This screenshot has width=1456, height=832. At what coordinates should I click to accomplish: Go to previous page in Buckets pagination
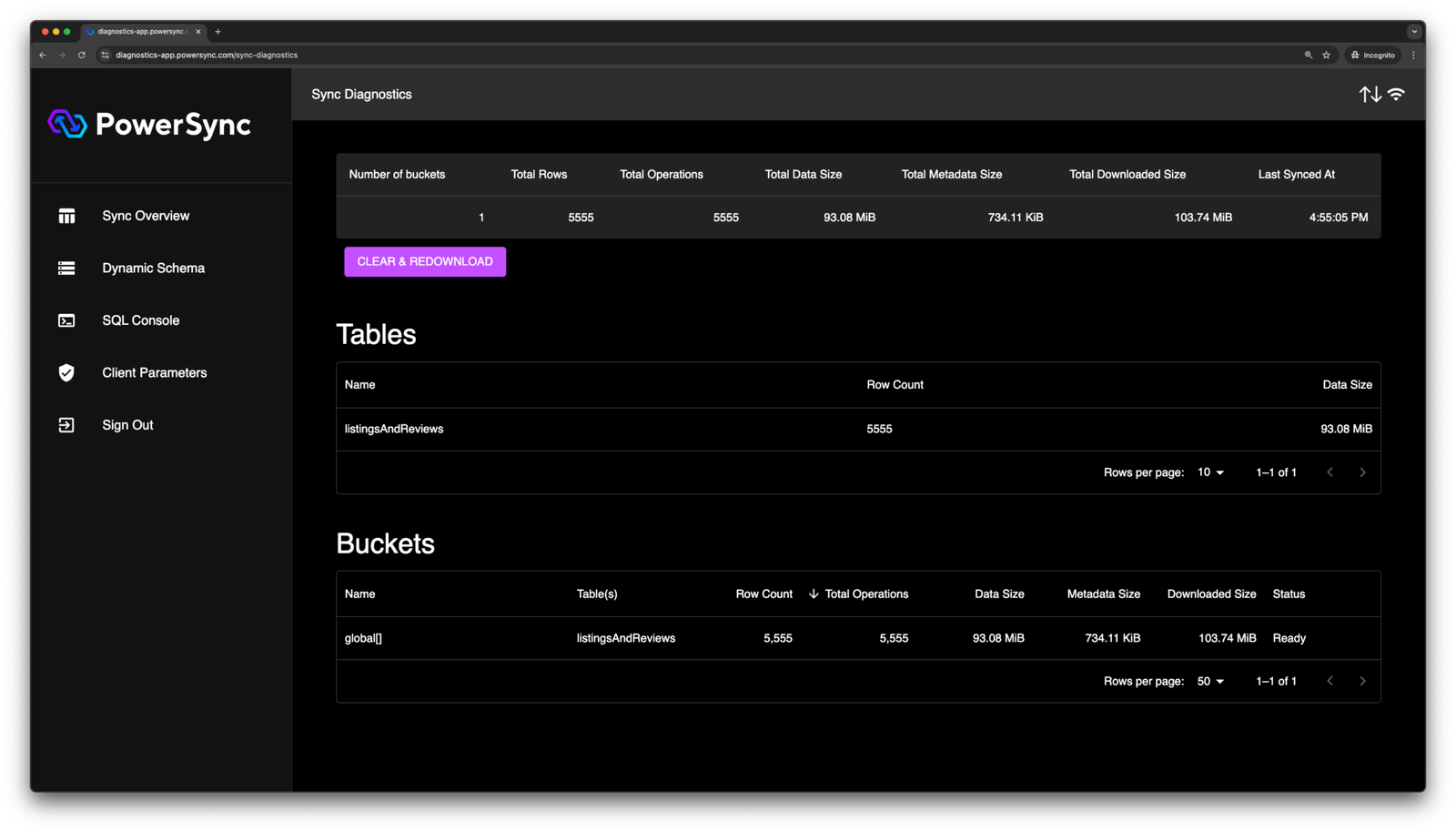[1330, 681]
